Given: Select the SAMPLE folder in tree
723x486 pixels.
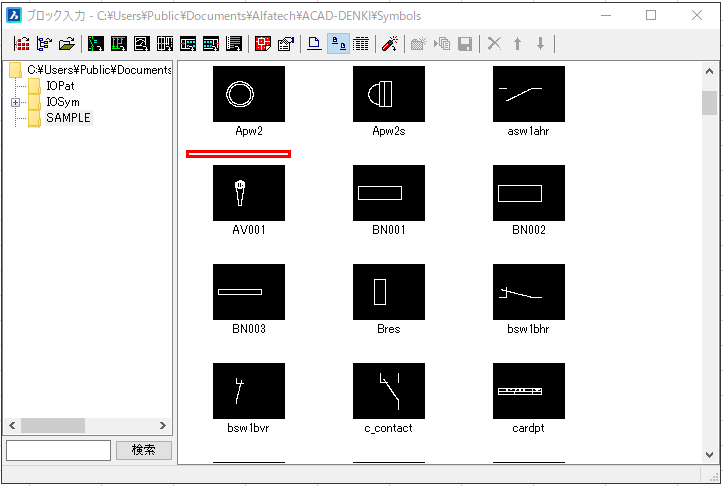Looking at the screenshot, I should point(68,118).
